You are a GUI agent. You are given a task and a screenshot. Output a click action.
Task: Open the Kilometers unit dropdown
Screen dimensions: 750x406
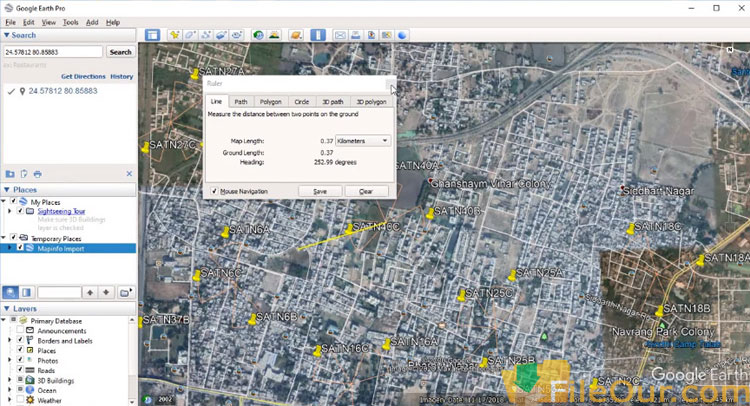point(363,141)
